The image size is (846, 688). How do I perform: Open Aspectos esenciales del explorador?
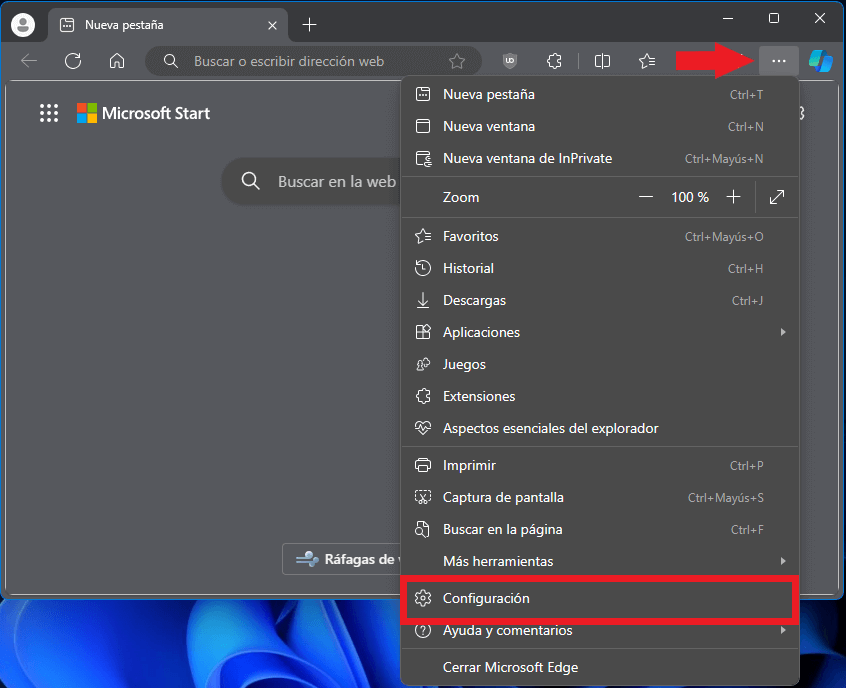point(600,428)
